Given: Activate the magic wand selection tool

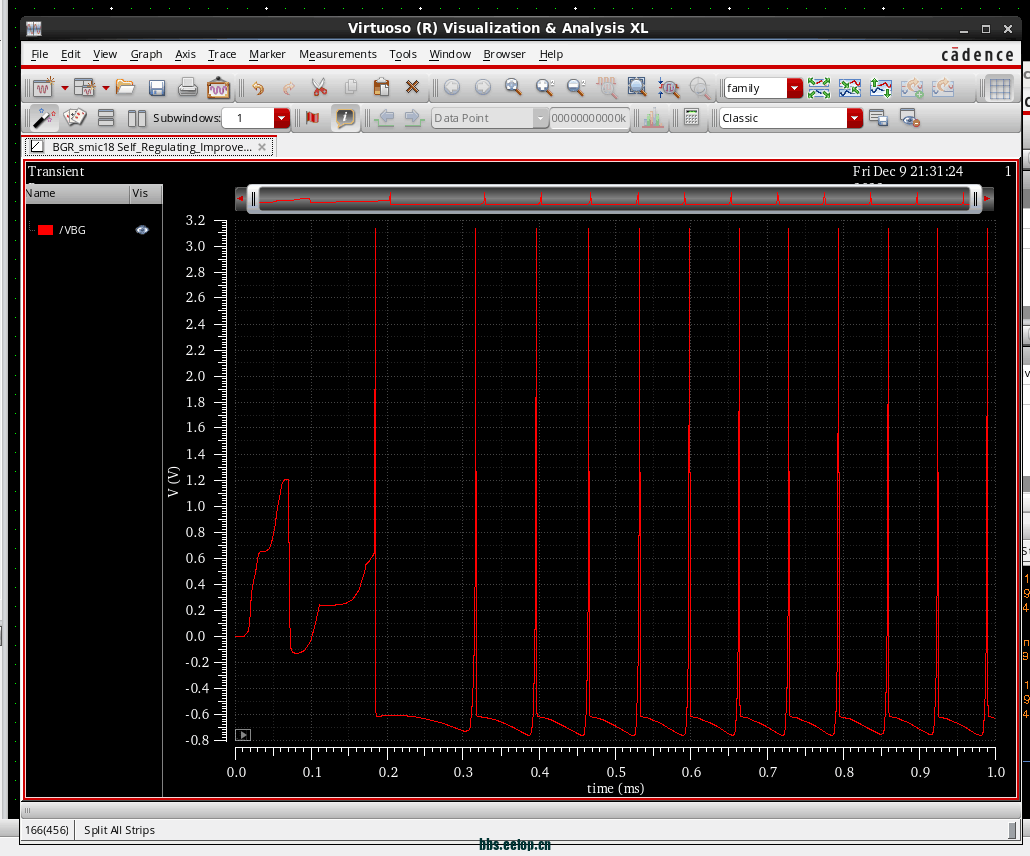Looking at the screenshot, I should tap(44, 118).
